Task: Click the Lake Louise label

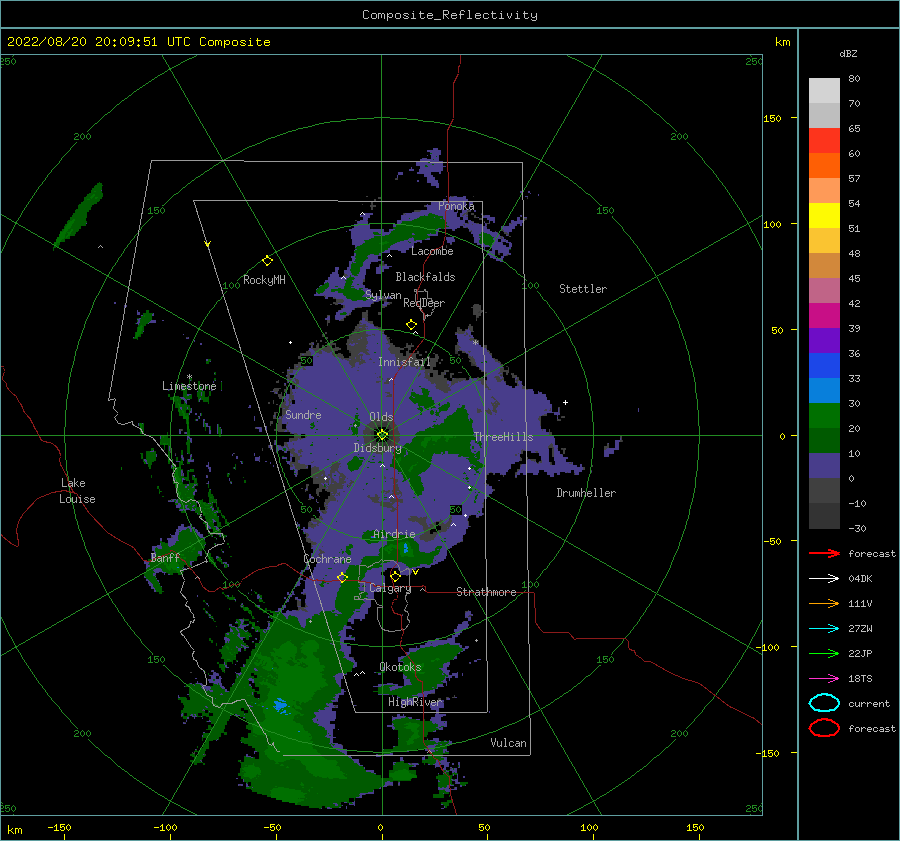Action: click(77, 491)
